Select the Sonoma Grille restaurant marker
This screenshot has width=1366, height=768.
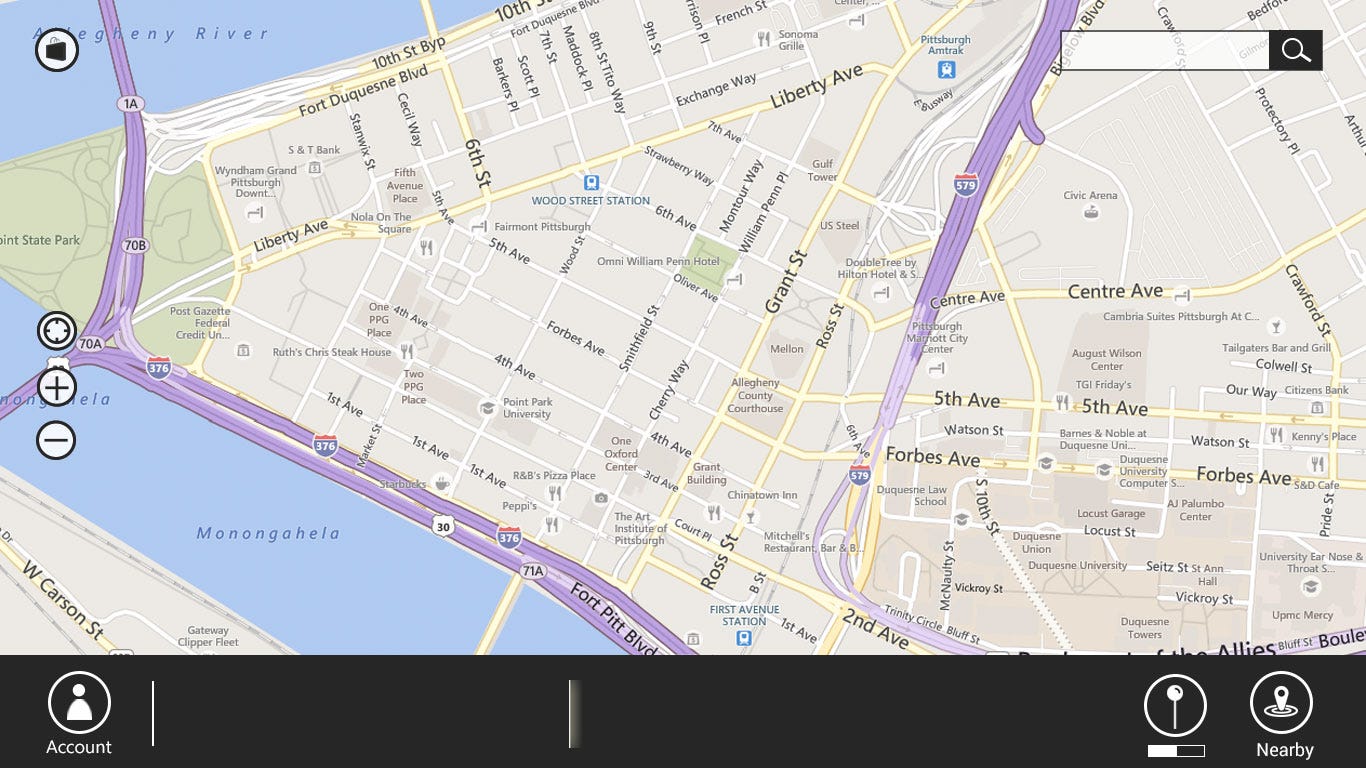click(764, 39)
